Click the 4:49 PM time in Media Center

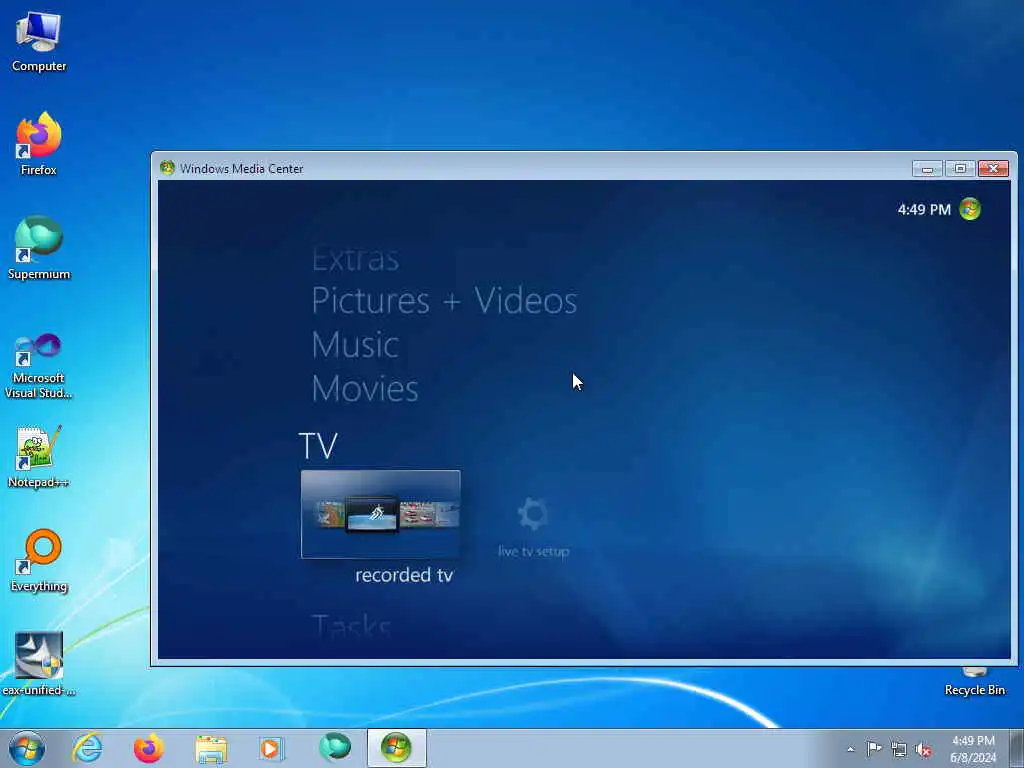pos(924,210)
